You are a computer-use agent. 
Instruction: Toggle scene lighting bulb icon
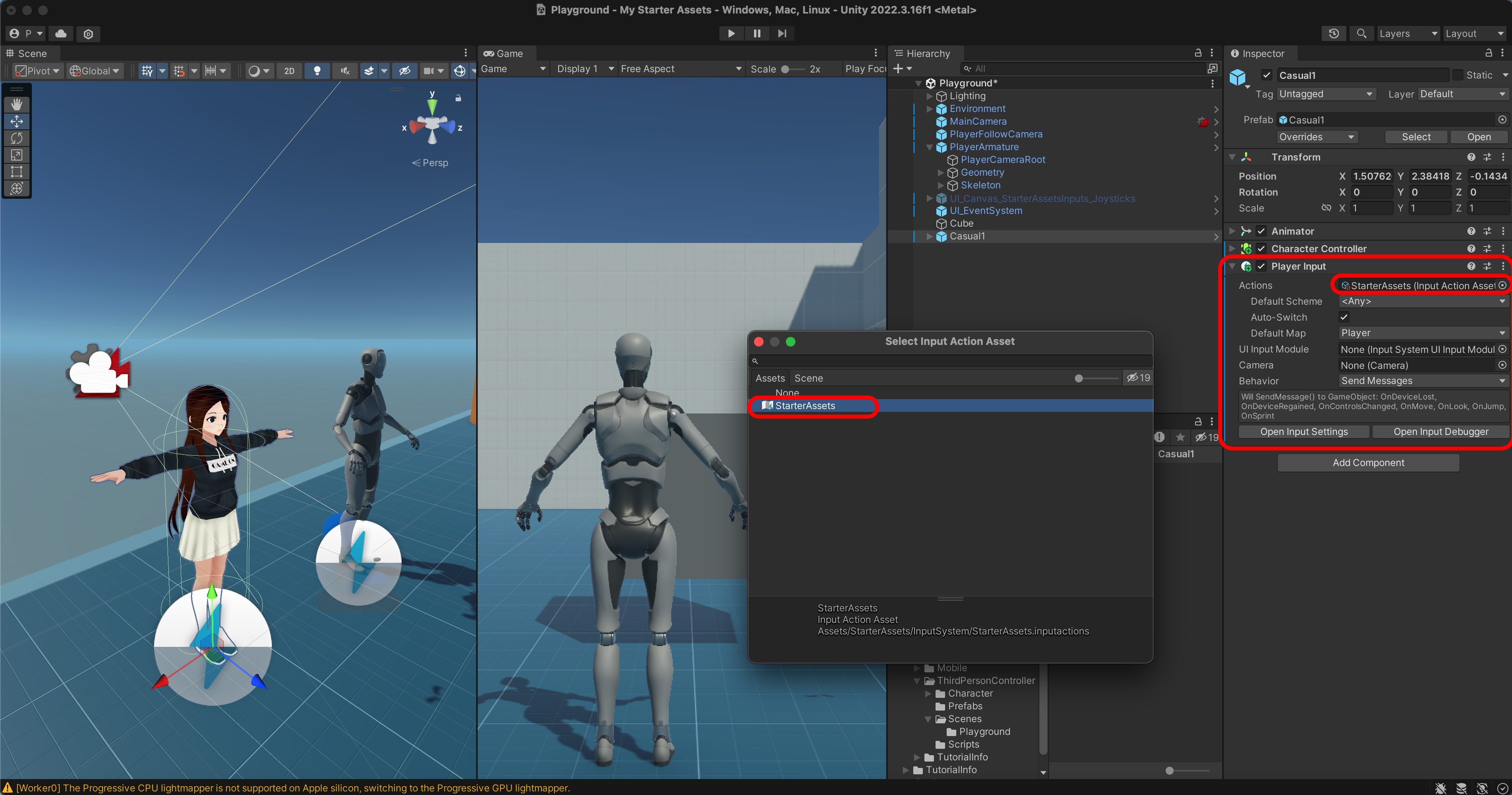pyautogui.click(x=317, y=70)
